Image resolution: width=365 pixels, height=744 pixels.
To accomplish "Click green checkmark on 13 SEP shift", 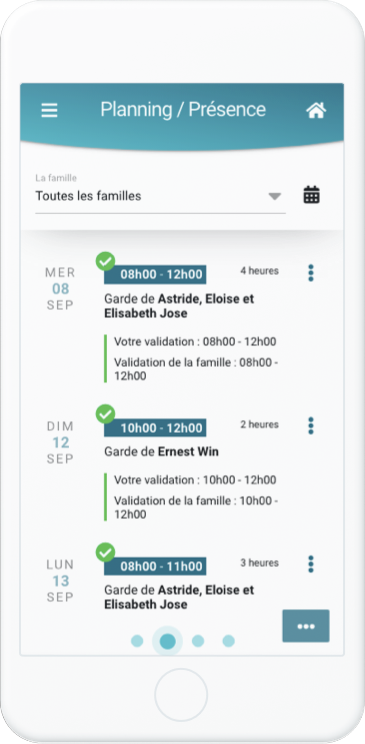I will [105, 552].
